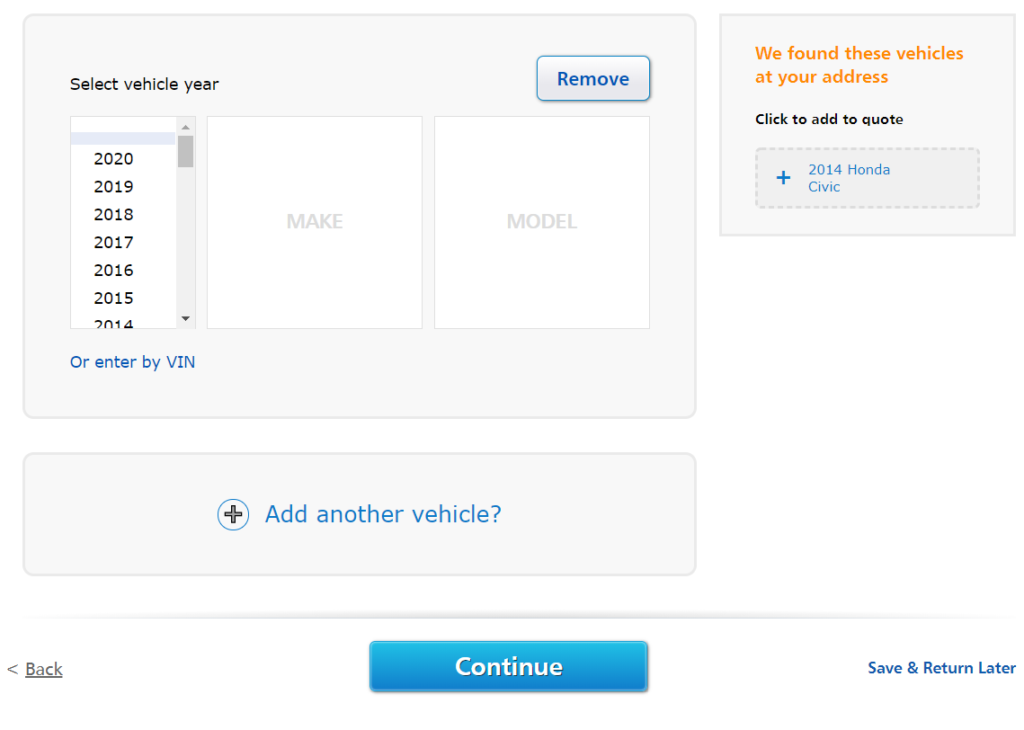The image size is (1024, 730).
Task: Open the Or enter by VIN link
Action: 133,362
